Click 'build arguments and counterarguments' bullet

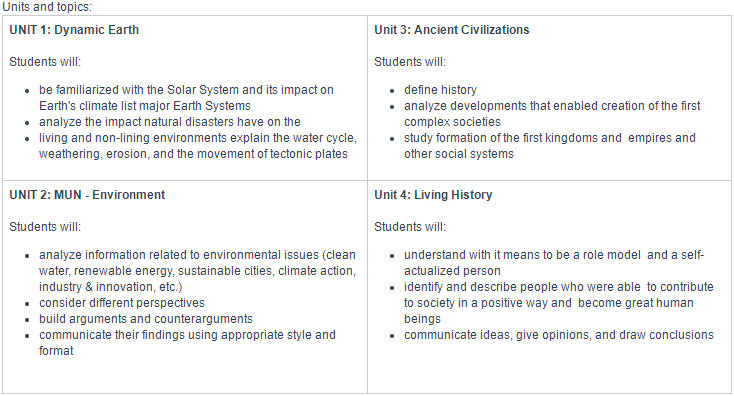146,319
